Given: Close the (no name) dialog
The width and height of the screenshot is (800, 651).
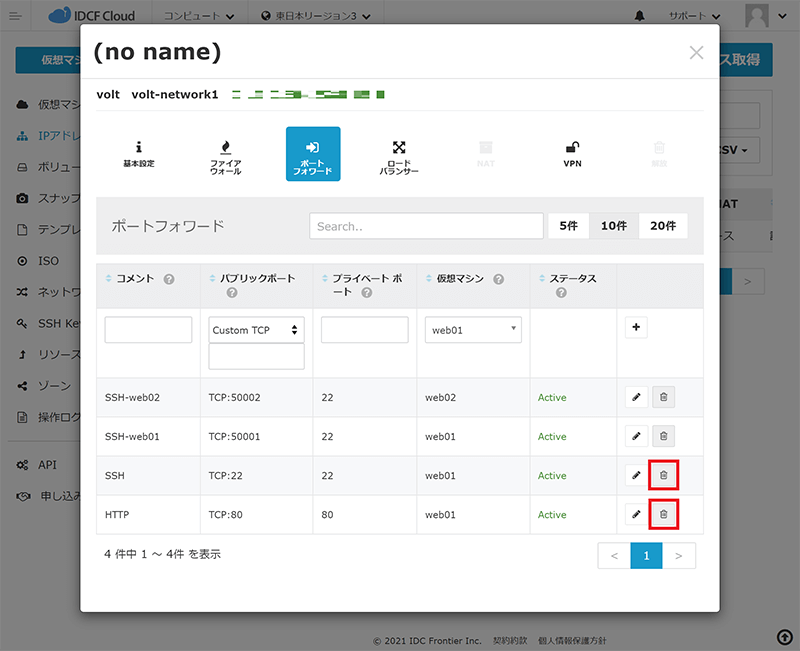Looking at the screenshot, I should [696, 53].
